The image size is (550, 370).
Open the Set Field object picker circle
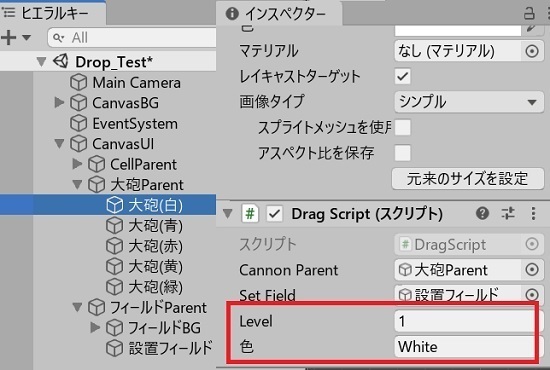click(x=532, y=295)
